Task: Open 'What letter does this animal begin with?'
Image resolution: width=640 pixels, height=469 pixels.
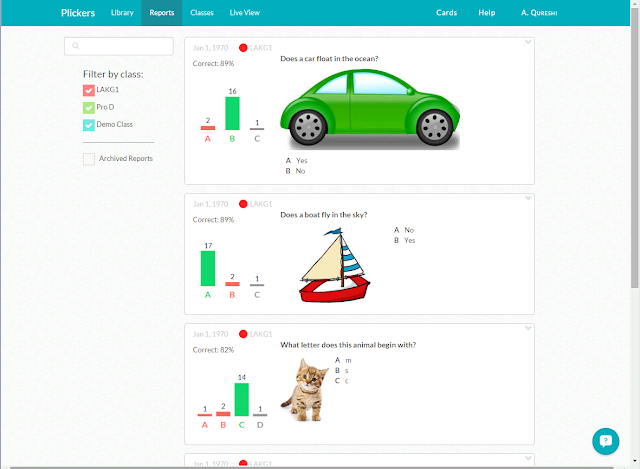Action: pos(348,345)
